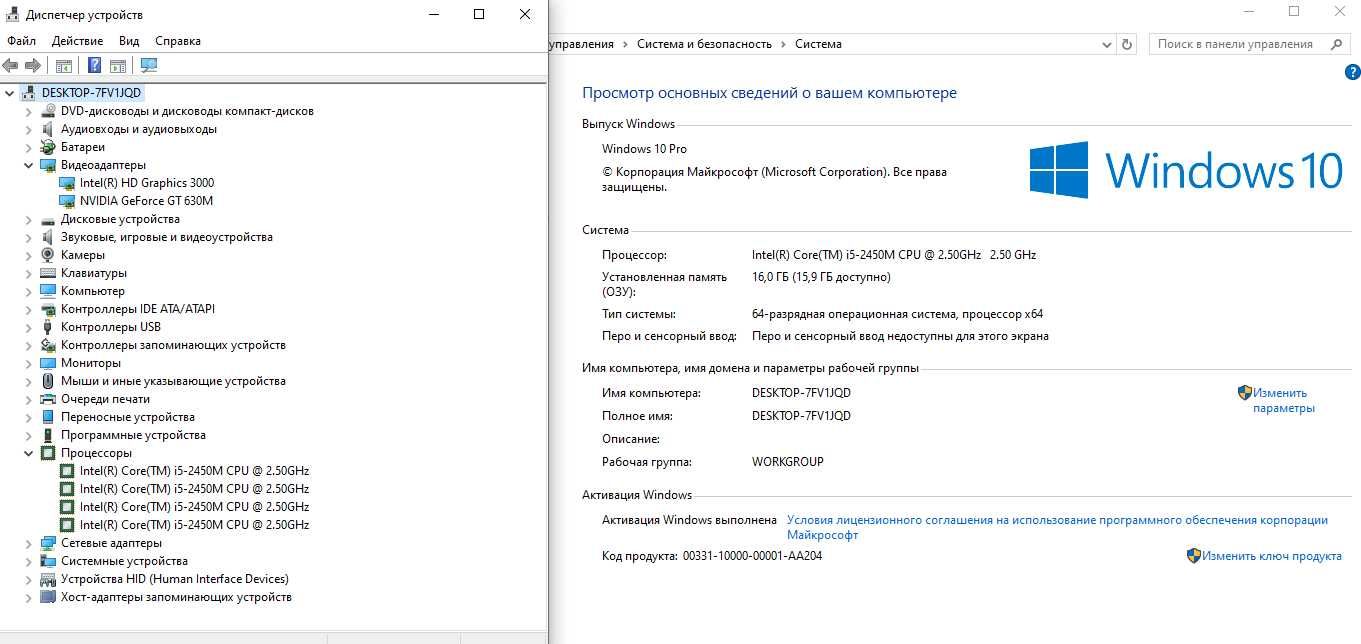Click the display icon next to Видеоадаптеры
The image size is (1361, 644).
pyautogui.click(x=48, y=165)
